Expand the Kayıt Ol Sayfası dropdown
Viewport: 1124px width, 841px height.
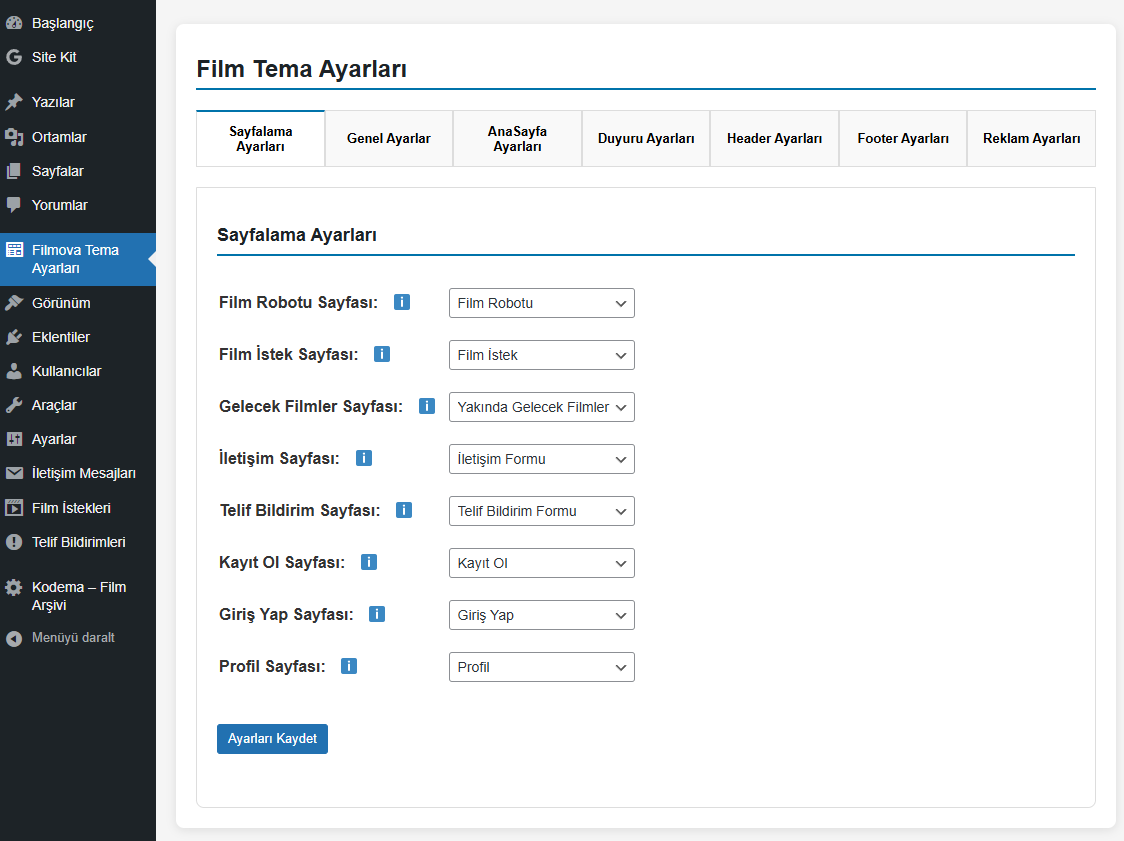(541, 563)
